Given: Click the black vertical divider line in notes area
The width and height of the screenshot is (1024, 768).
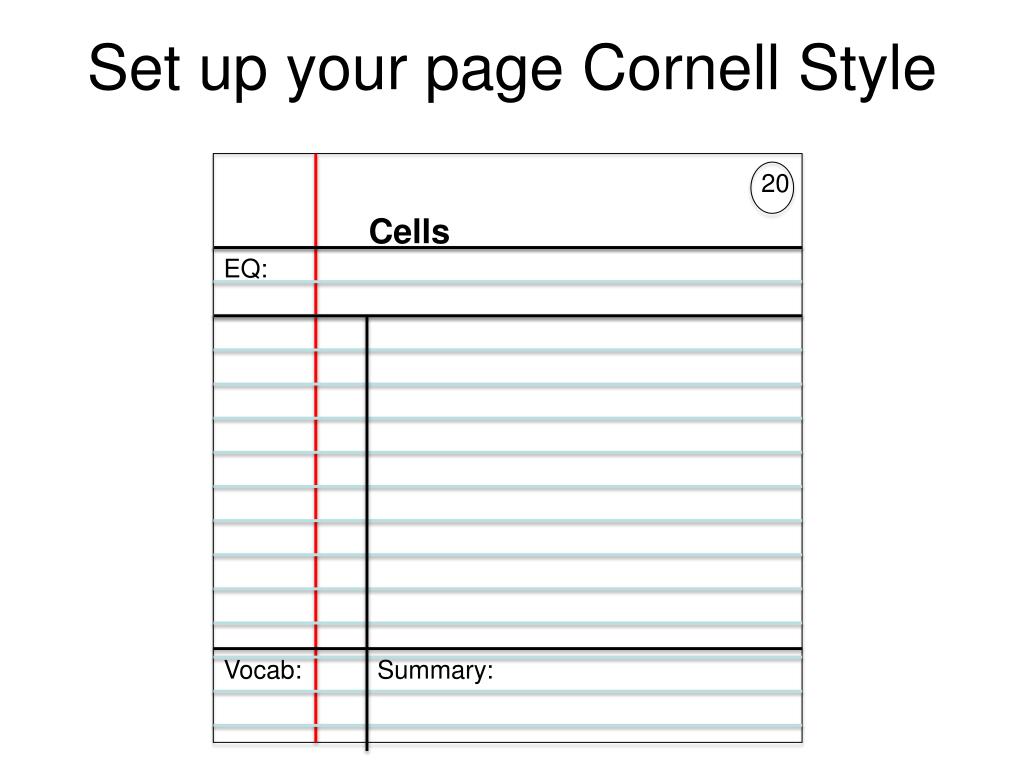Looking at the screenshot, I should [x=367, y=533].
